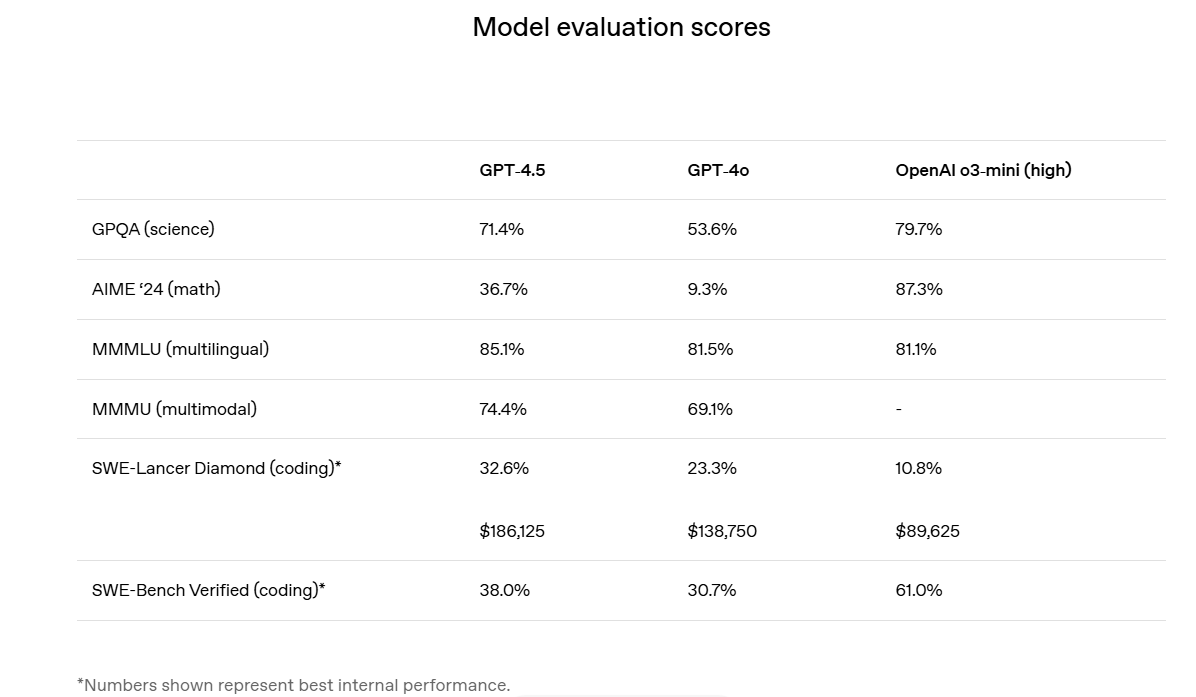Screen dimensions: 1196x697
Task: Click the "Model evaluation scores" title
Action: point(621,27)
